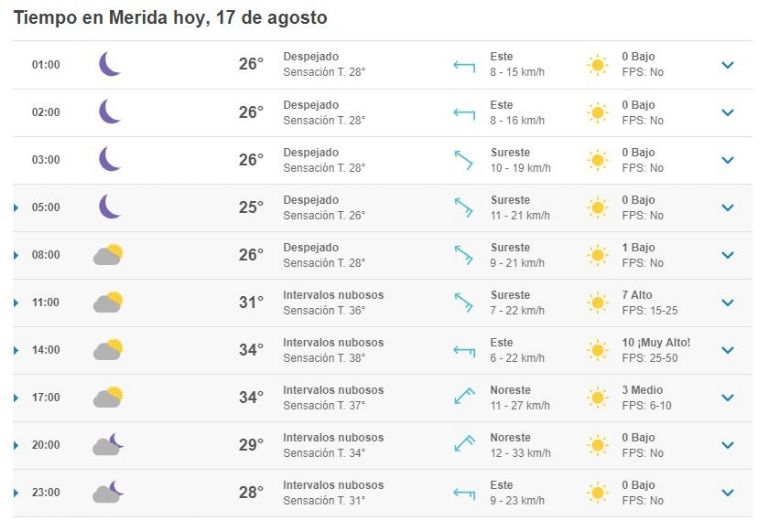Expand details chevron for 14:00 row
Screen dimensions: 768x530
728,350
